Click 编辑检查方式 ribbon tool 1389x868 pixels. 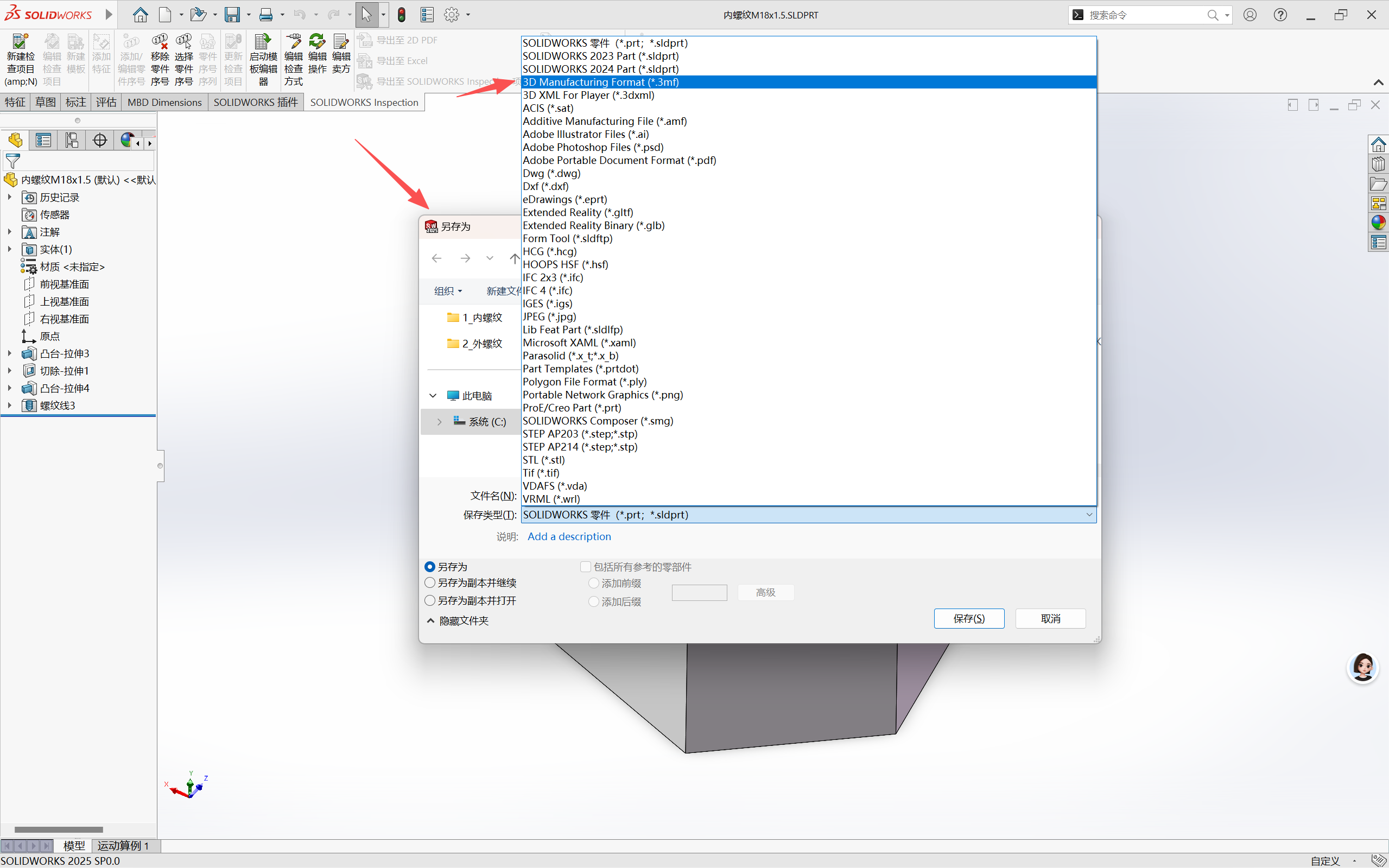click(293, 60)
